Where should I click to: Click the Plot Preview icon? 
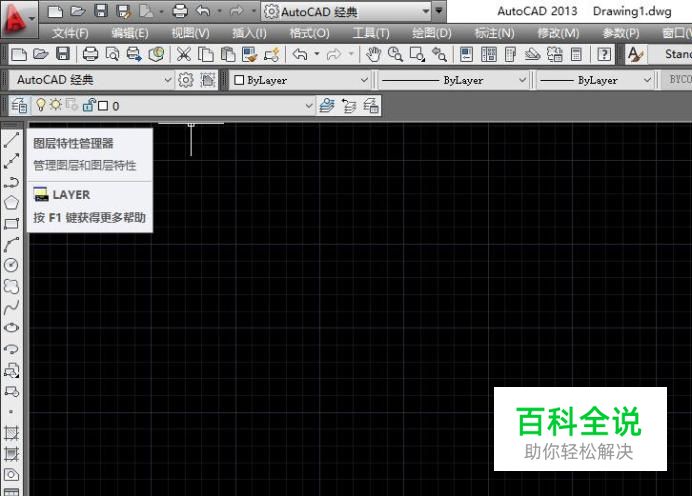click(112, 55)
